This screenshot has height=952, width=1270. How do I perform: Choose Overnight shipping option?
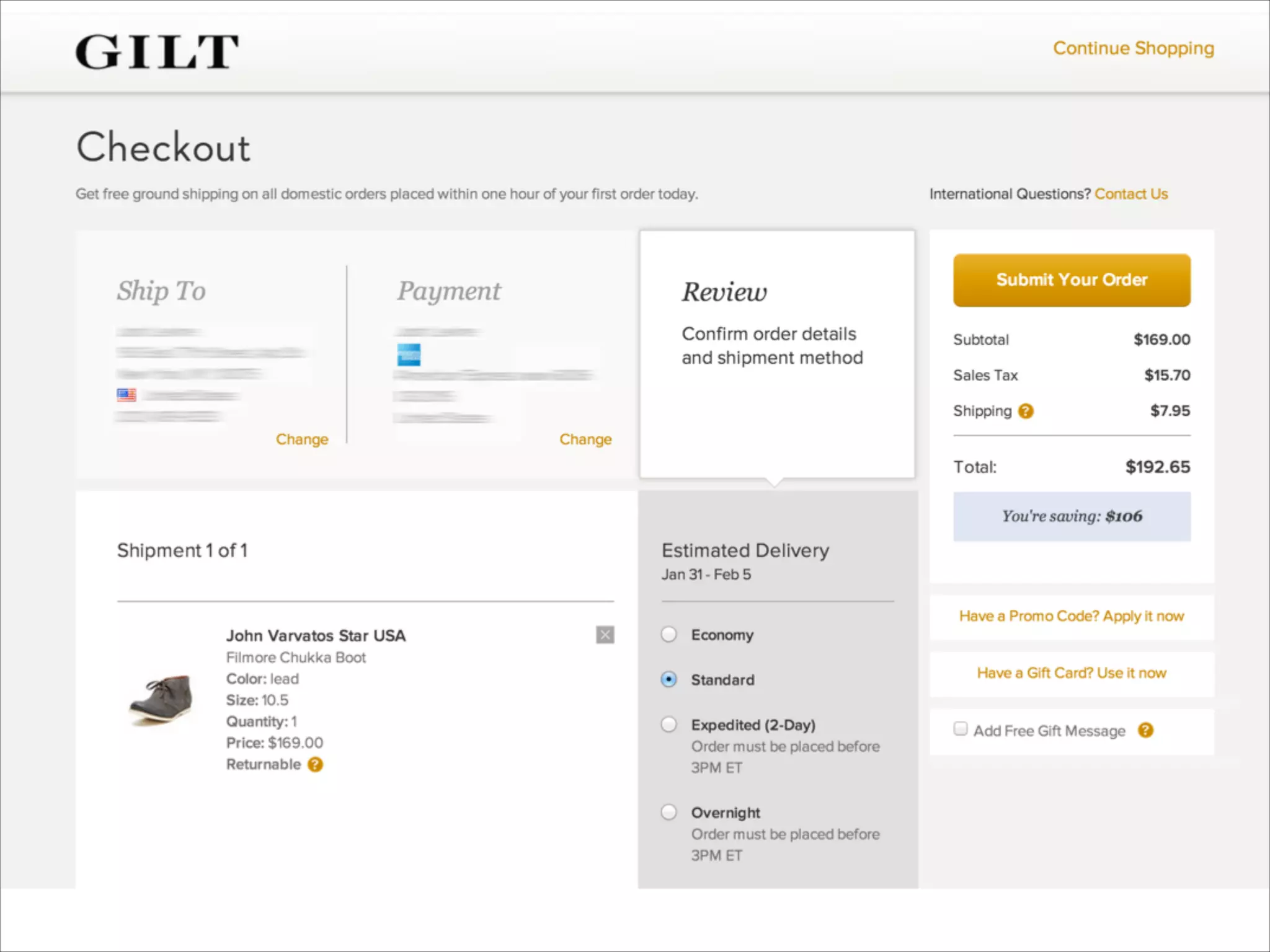coord(668,812)
